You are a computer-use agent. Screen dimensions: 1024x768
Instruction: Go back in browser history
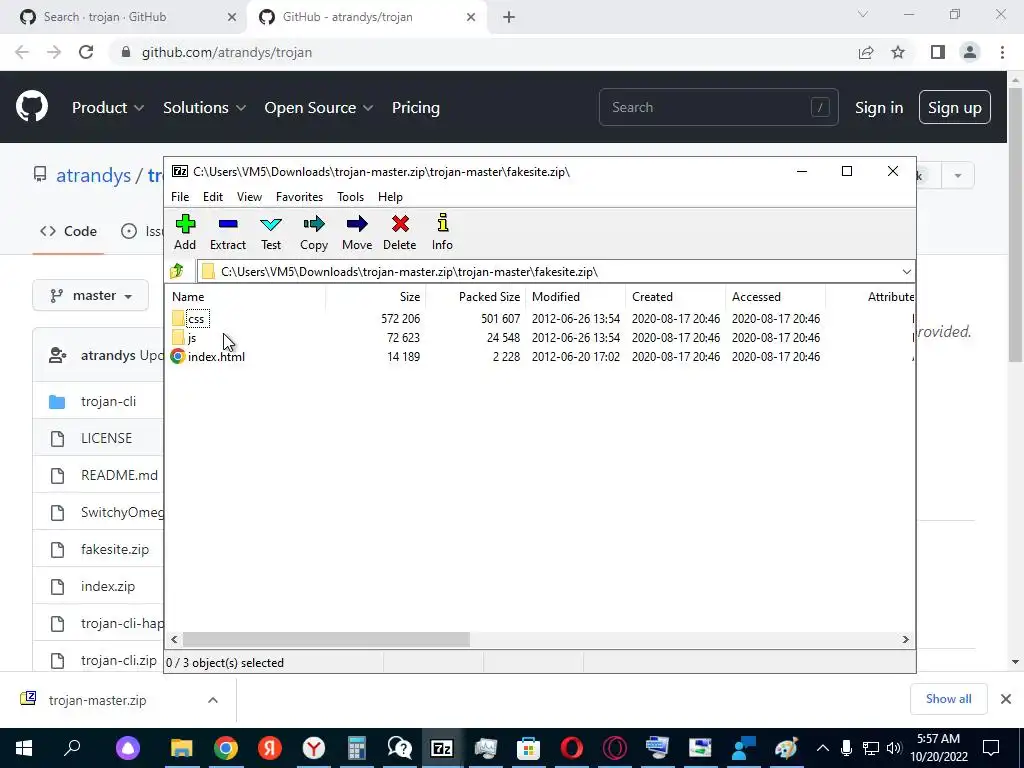pyautogui.click(x=22, y=52)
